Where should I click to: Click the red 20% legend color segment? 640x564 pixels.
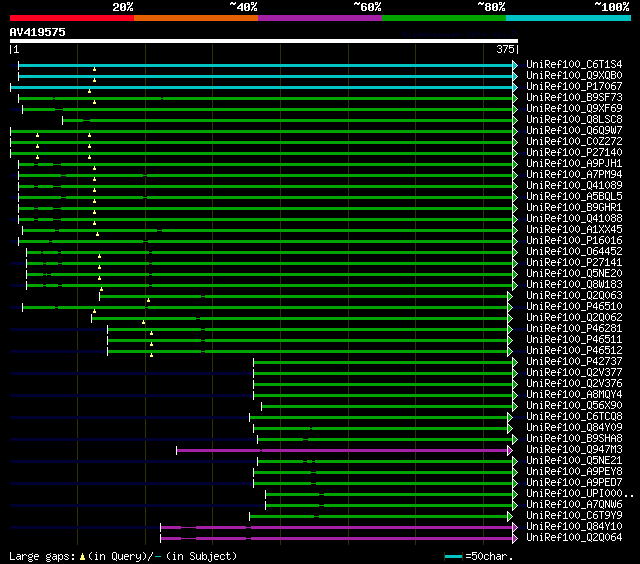(71, 18)
